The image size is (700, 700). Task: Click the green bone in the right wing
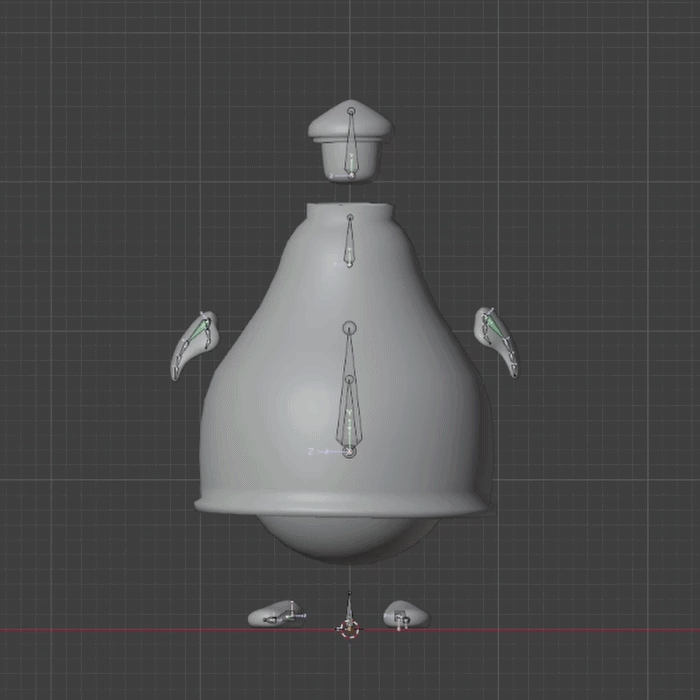[494, 326]
